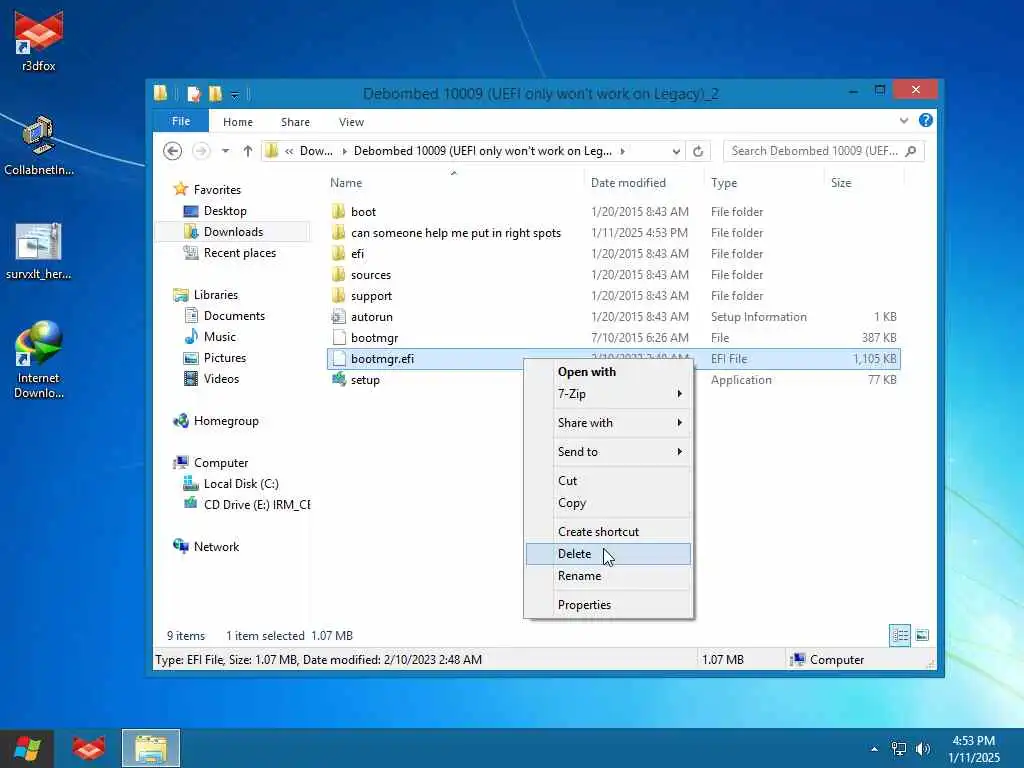Screen dimensions: 1024x768
Task: Click the Dow... breadcrumb segment
Action: click(316, 151)
